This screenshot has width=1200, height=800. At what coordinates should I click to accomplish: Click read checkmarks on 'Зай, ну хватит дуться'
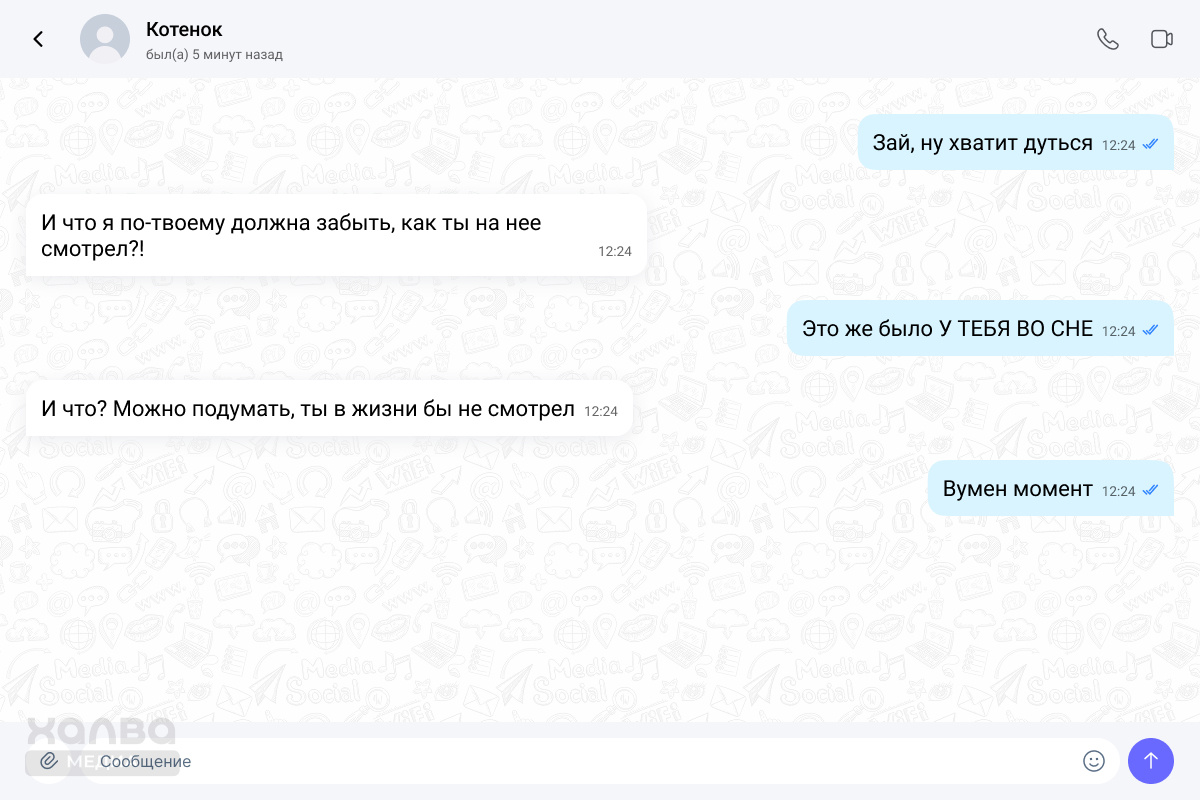[1150, 144]
